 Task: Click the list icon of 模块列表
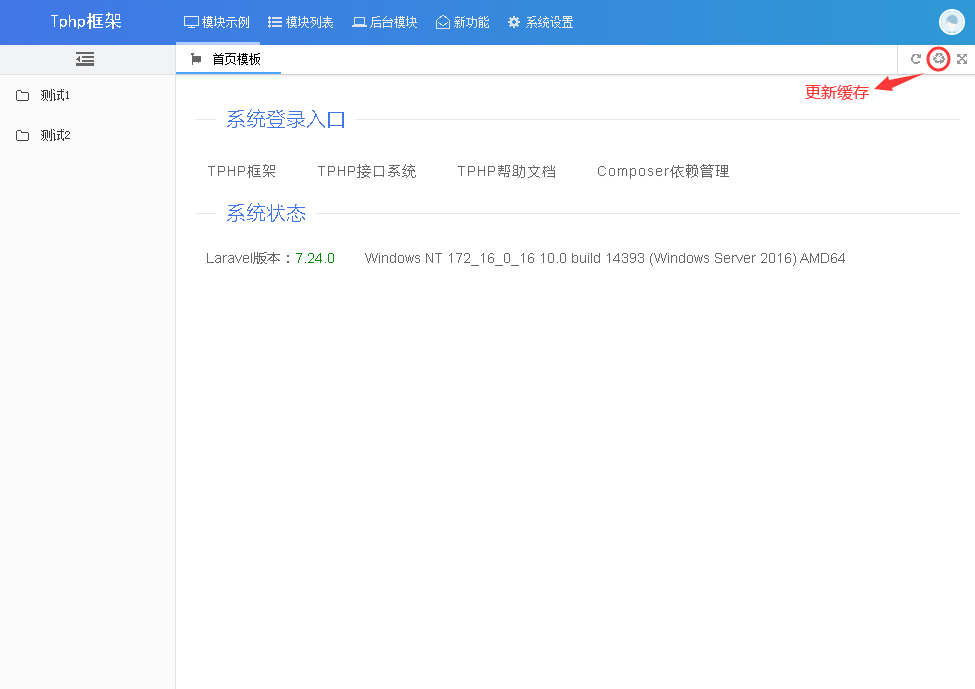pyautogui.click(x=275, y=22)
